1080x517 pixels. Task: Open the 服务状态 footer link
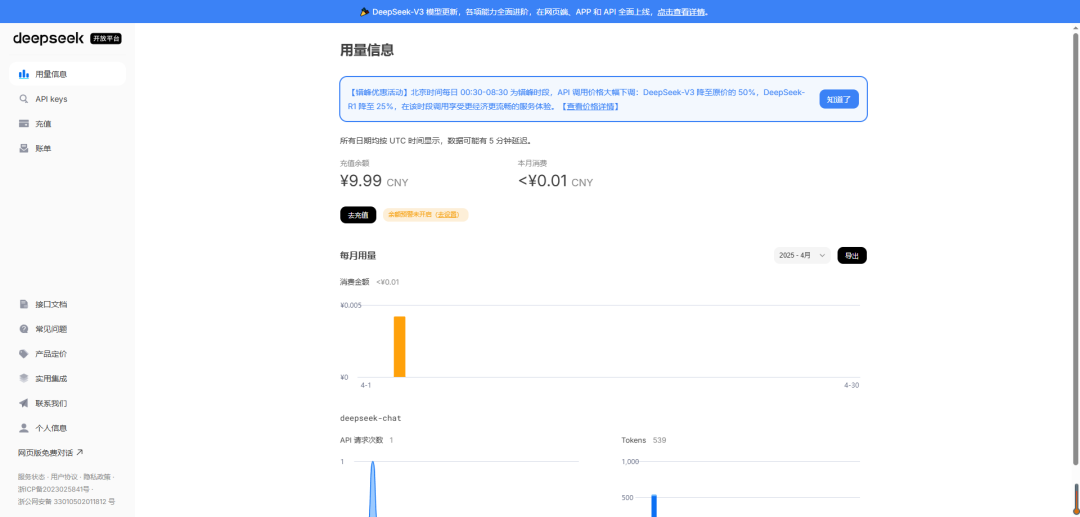pos(31,476)
